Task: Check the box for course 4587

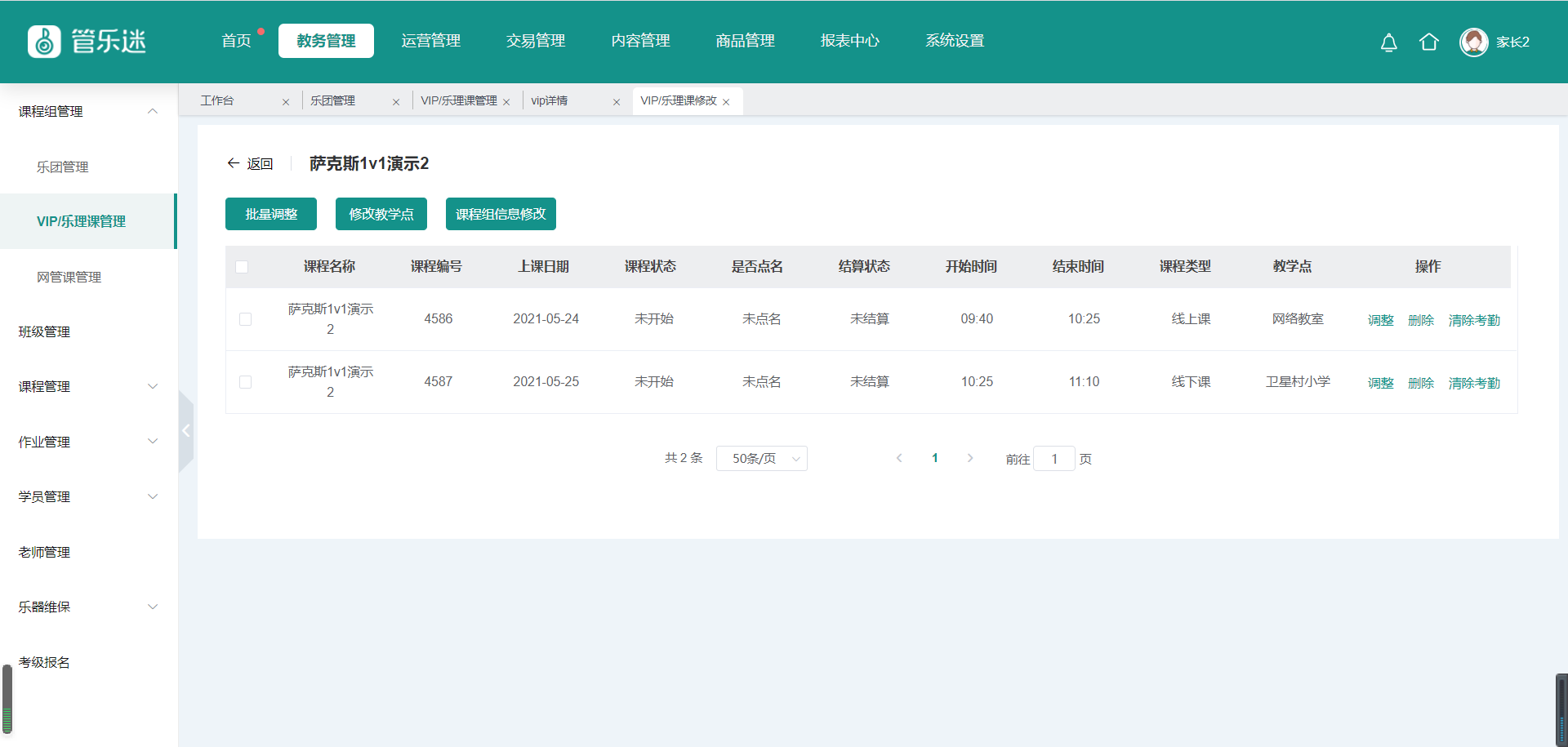Action: [245, 382]
